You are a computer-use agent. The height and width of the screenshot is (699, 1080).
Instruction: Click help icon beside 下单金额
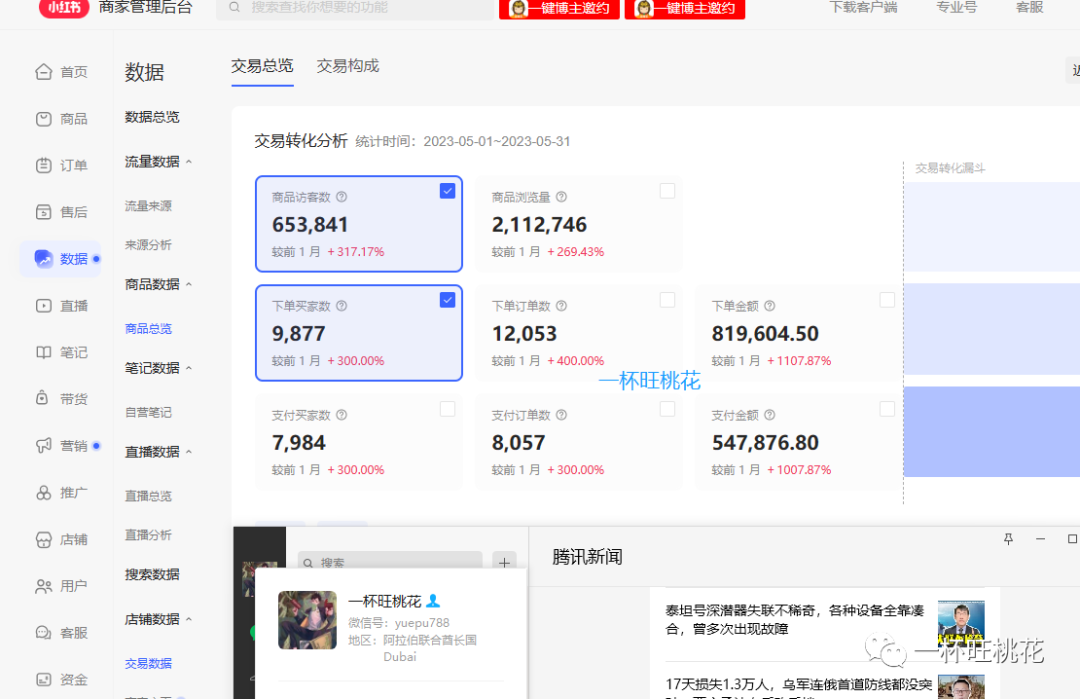(769, 306)
